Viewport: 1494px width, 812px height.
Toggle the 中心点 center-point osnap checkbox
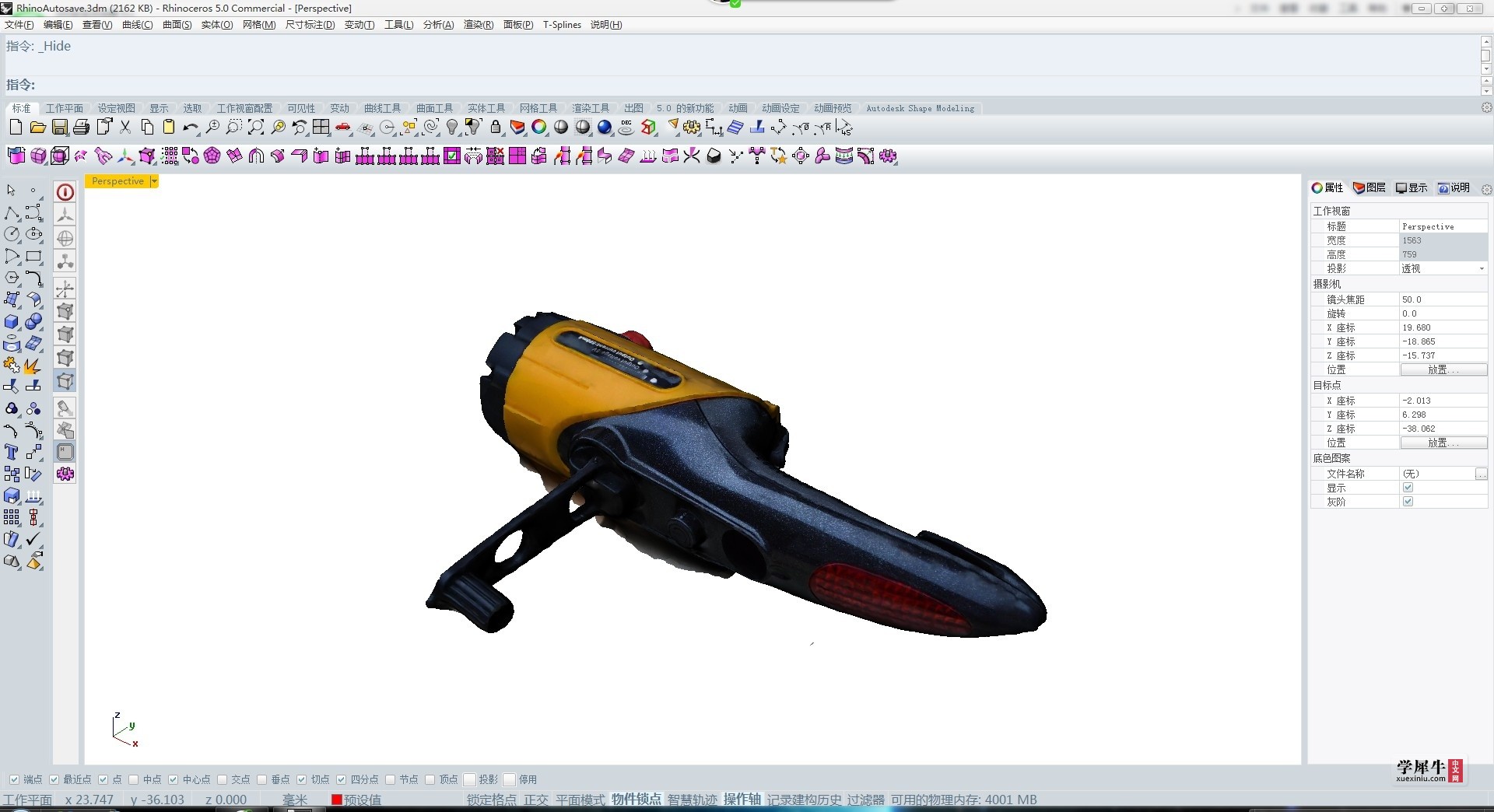tap(173, 779)
